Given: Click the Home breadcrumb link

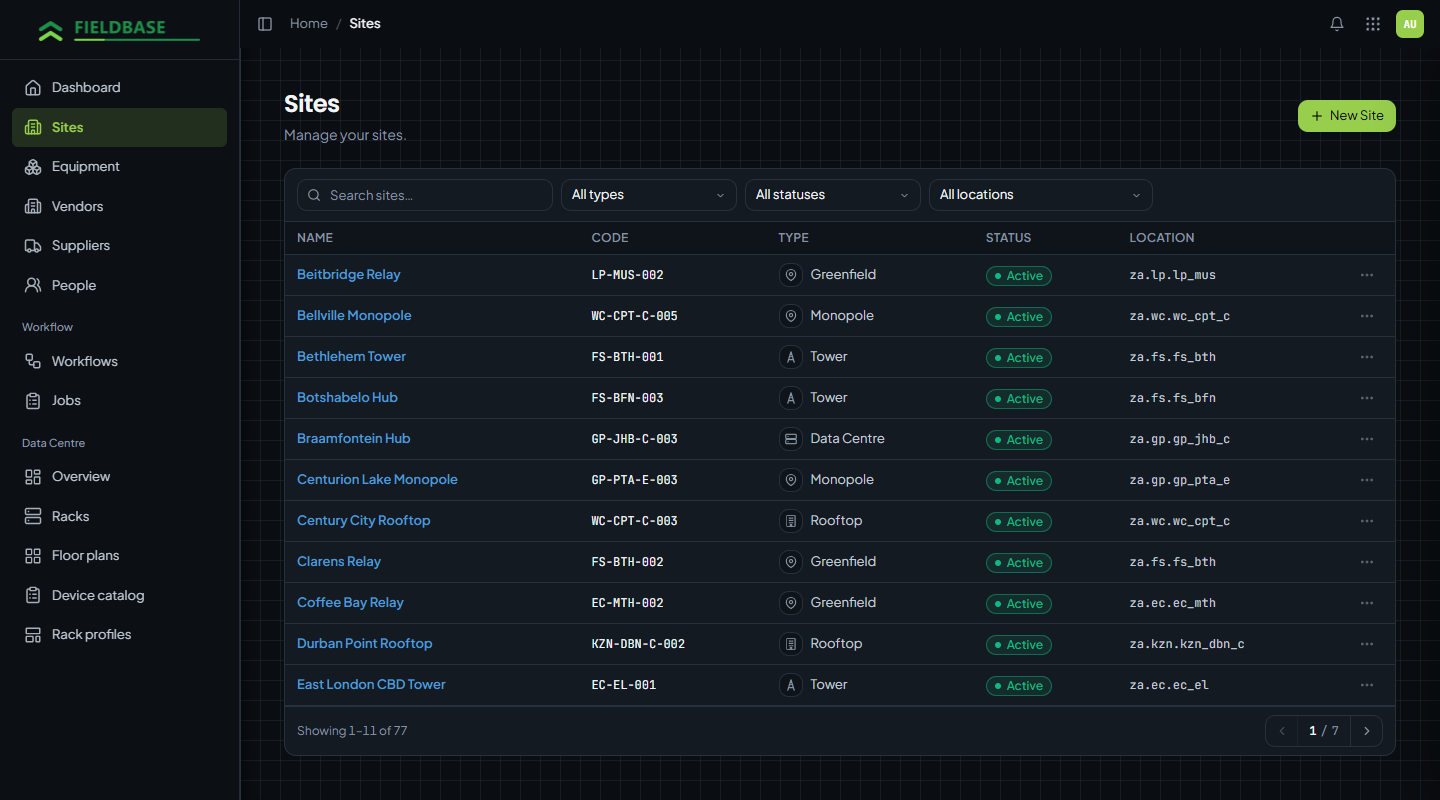Looking at the screenshot, I should 309,24.
